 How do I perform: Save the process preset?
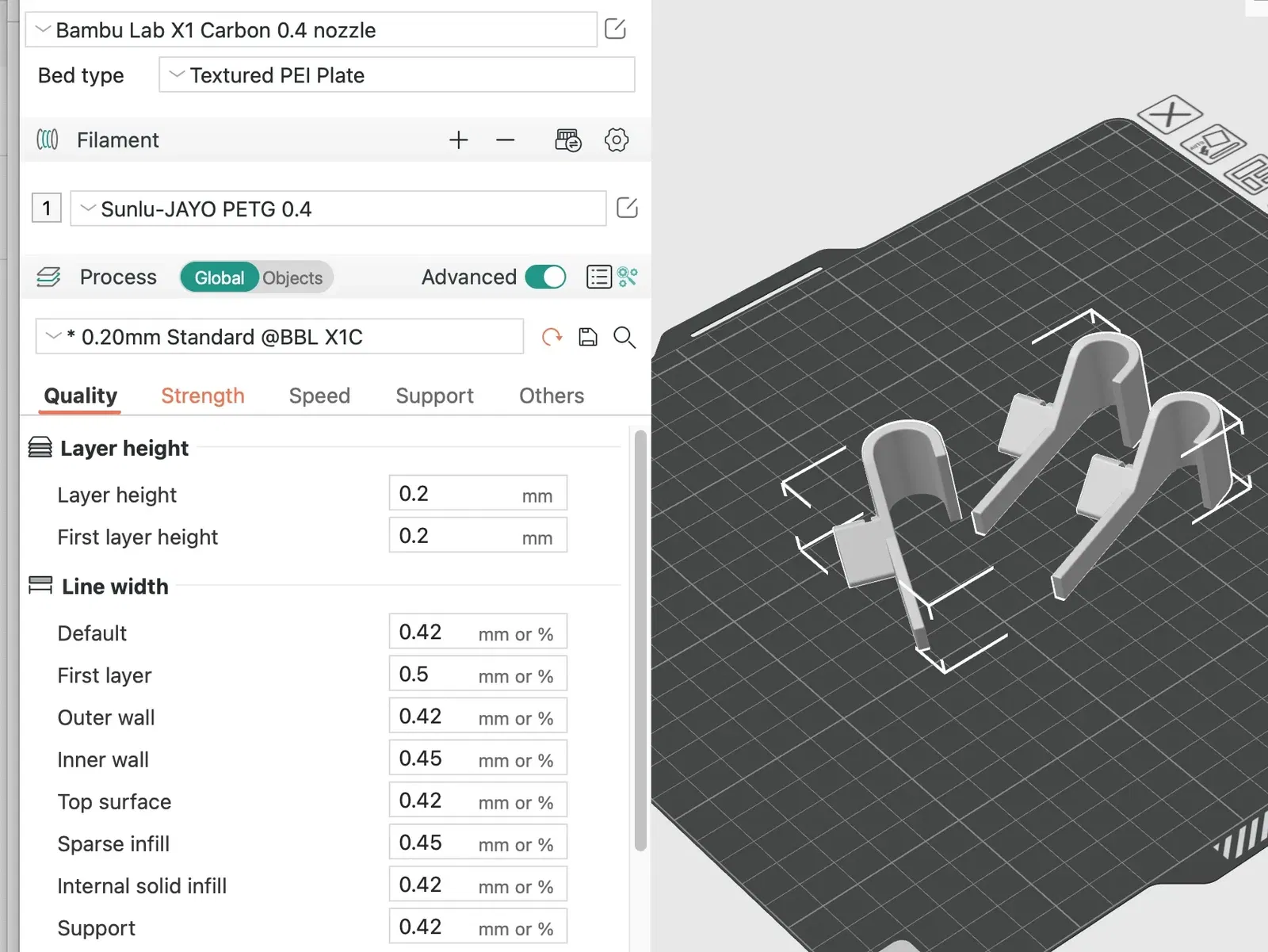588,337
